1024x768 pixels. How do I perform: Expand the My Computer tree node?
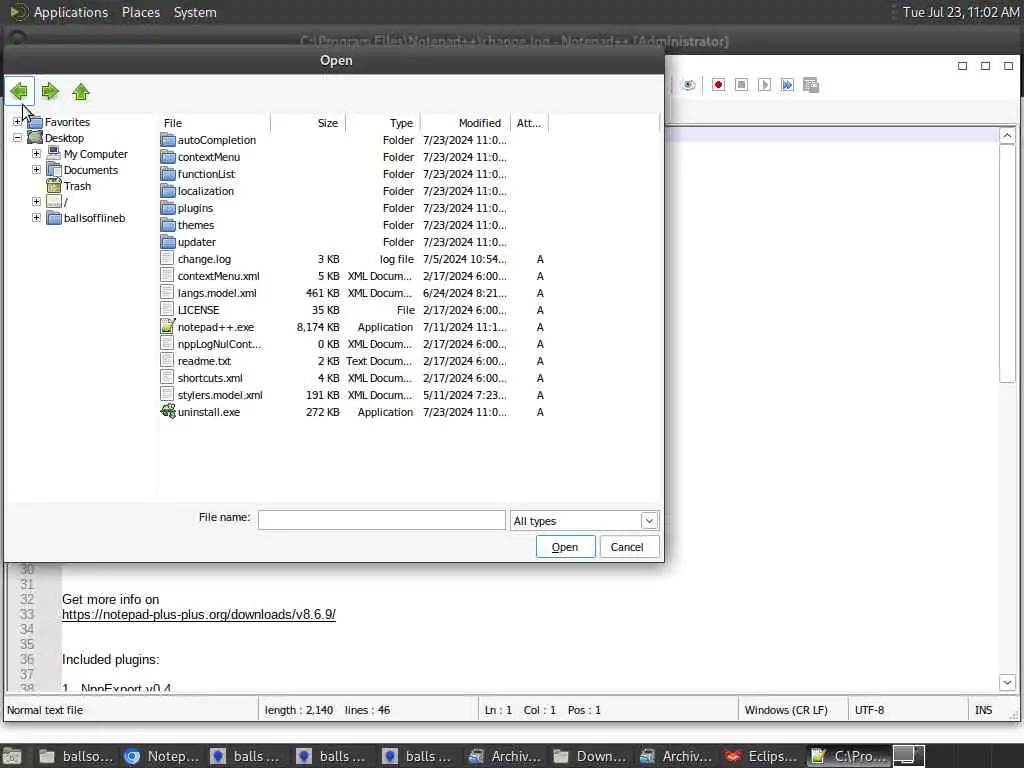37,154
